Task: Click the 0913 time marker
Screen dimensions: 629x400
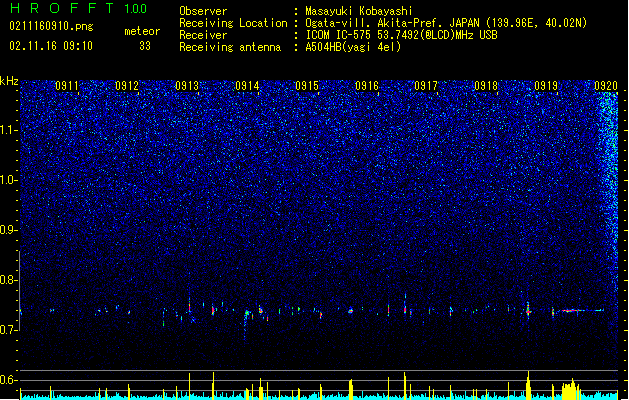Action: (x=187, y=86)
